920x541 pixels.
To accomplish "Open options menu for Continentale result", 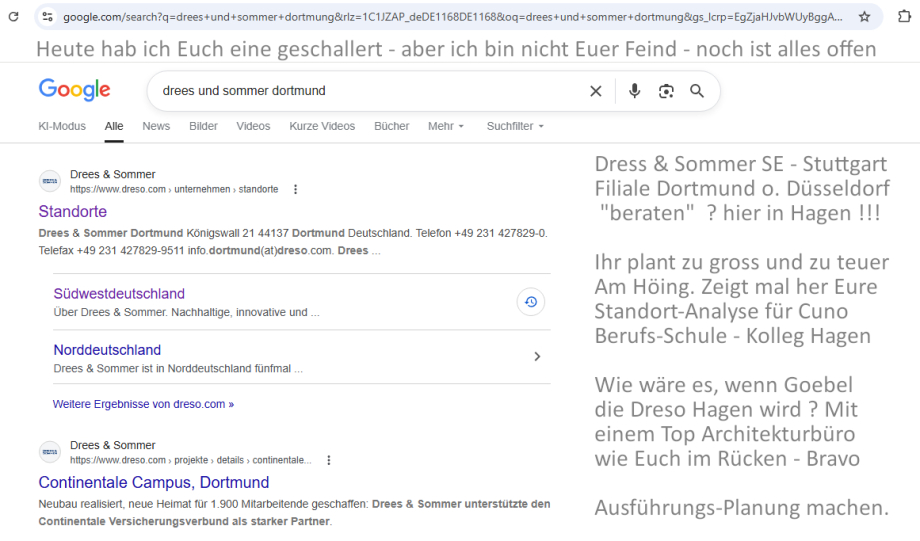I will coord(329,461).
